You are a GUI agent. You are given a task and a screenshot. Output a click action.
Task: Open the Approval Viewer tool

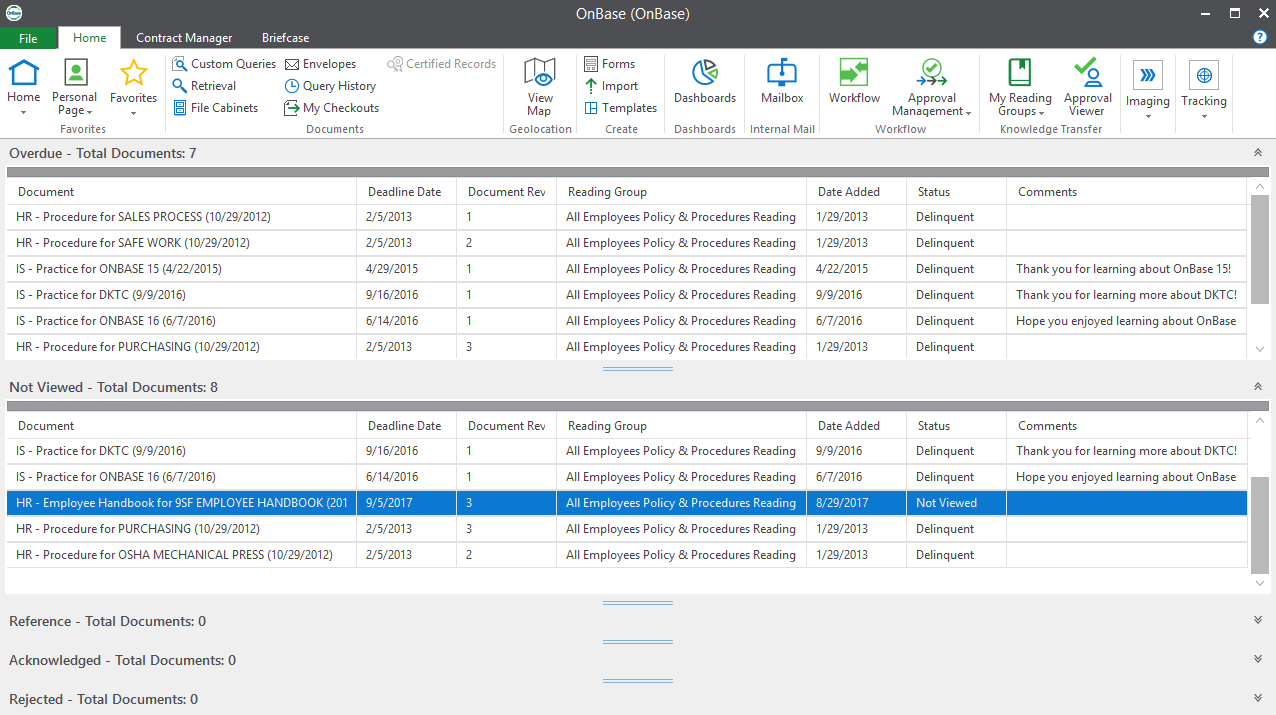pyautogui.click(x=1087, y=86)
